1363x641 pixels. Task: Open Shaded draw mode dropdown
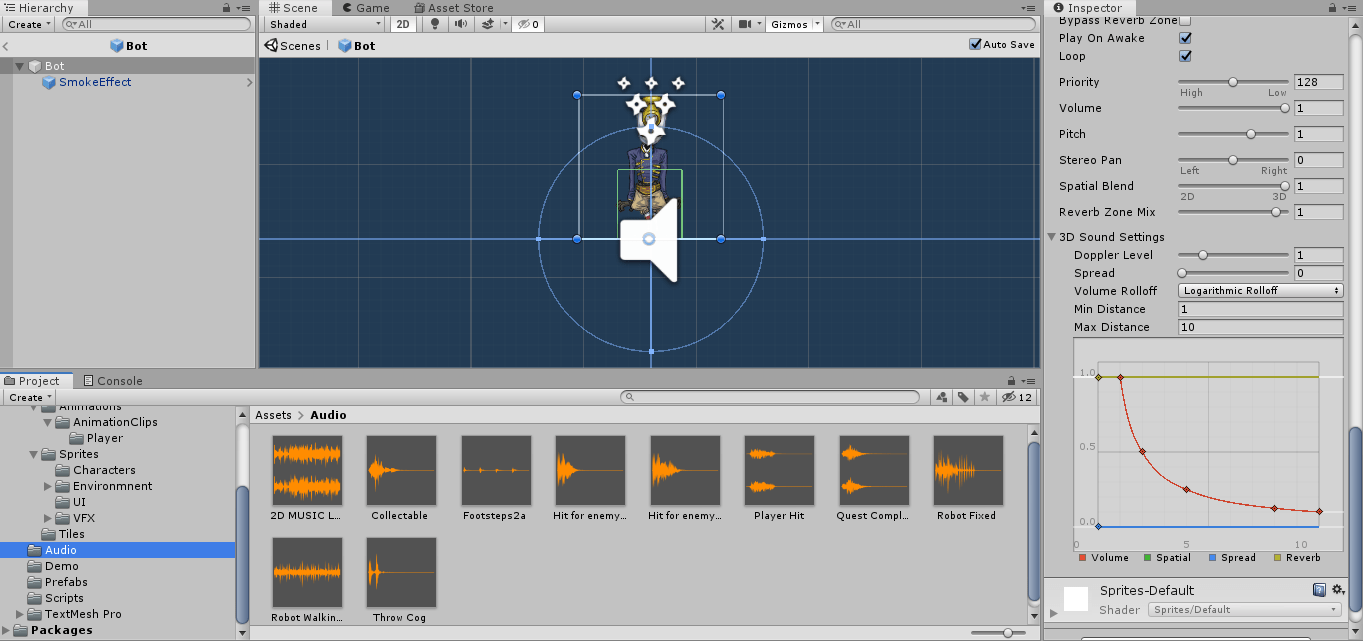pyautogui.click(x=324, y=24)
